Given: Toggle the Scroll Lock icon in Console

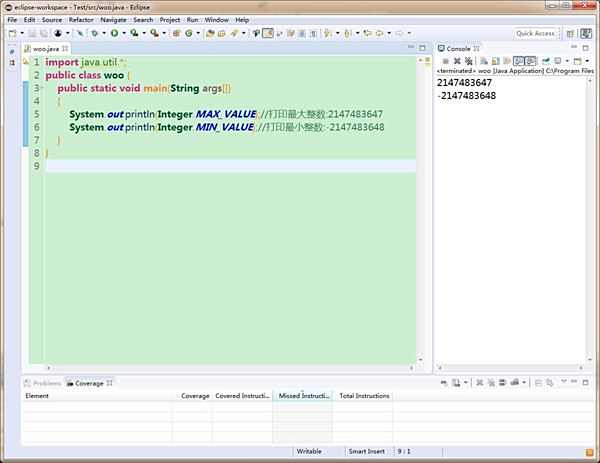Looking at the screenshot, I should tap(496, 61).
